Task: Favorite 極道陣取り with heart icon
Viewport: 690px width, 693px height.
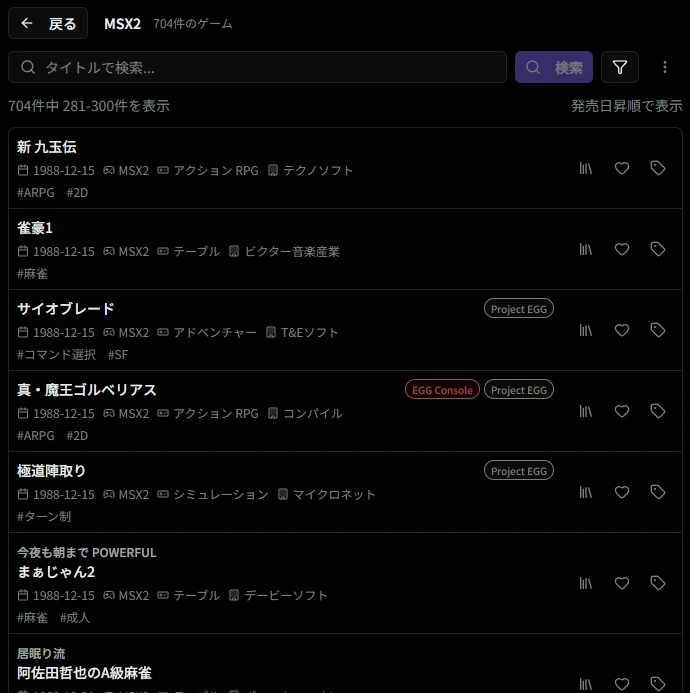Action: click(x=622, y=492)
